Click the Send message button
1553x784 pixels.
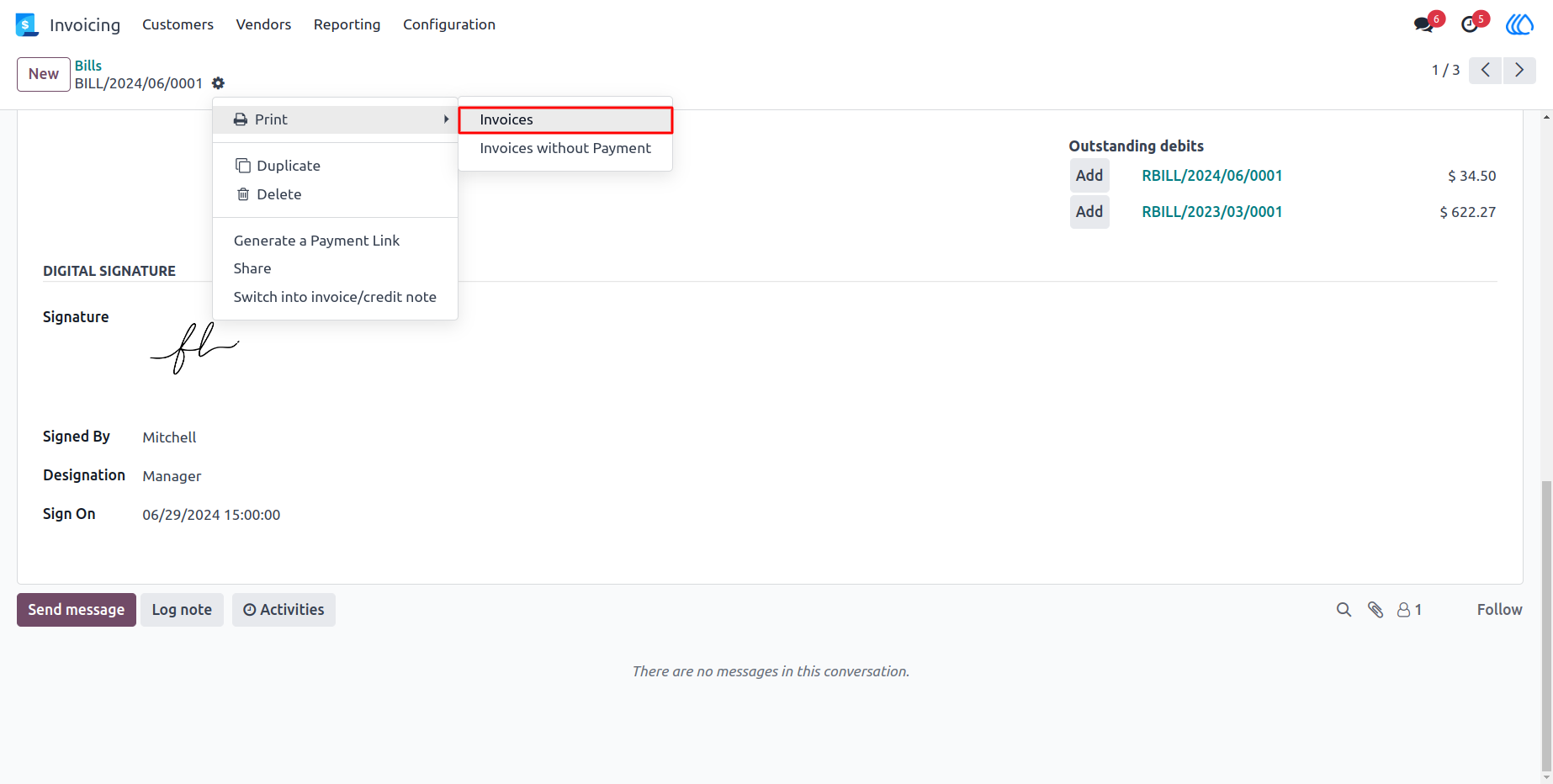77,610
